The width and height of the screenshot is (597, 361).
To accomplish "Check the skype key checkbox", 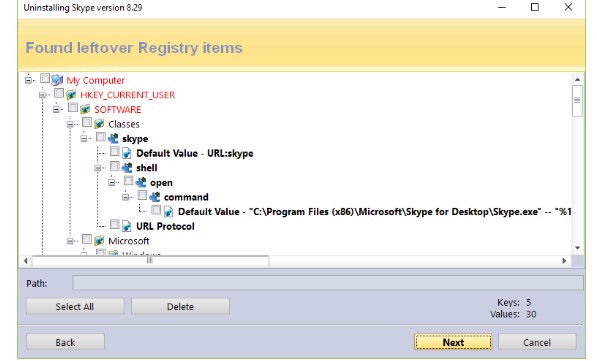I will point(101,137).
